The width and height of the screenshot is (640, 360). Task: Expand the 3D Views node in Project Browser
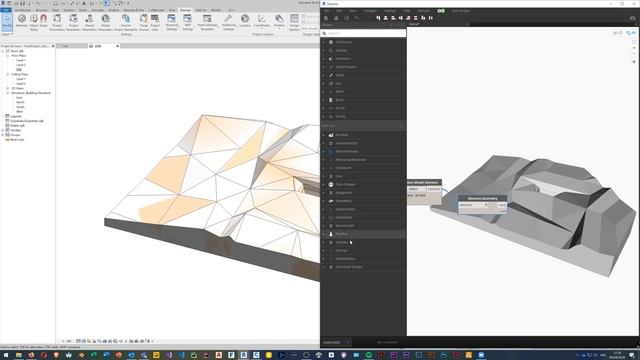pos(8,88)
